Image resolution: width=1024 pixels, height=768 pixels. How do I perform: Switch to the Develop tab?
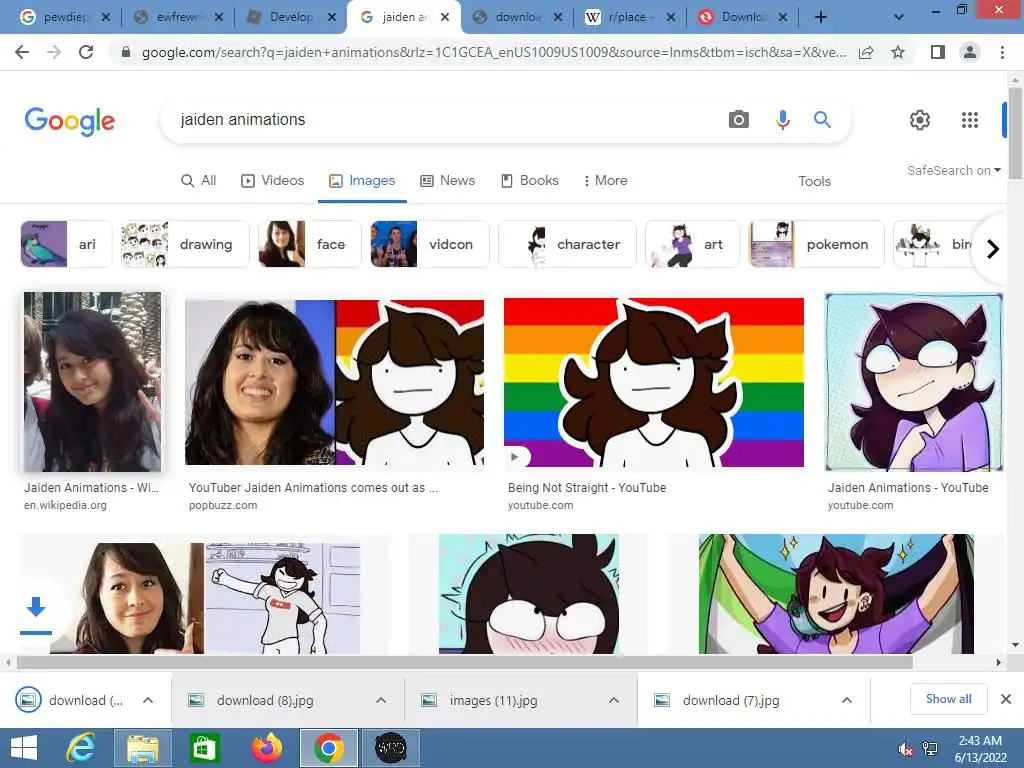[x=291, y=17]
